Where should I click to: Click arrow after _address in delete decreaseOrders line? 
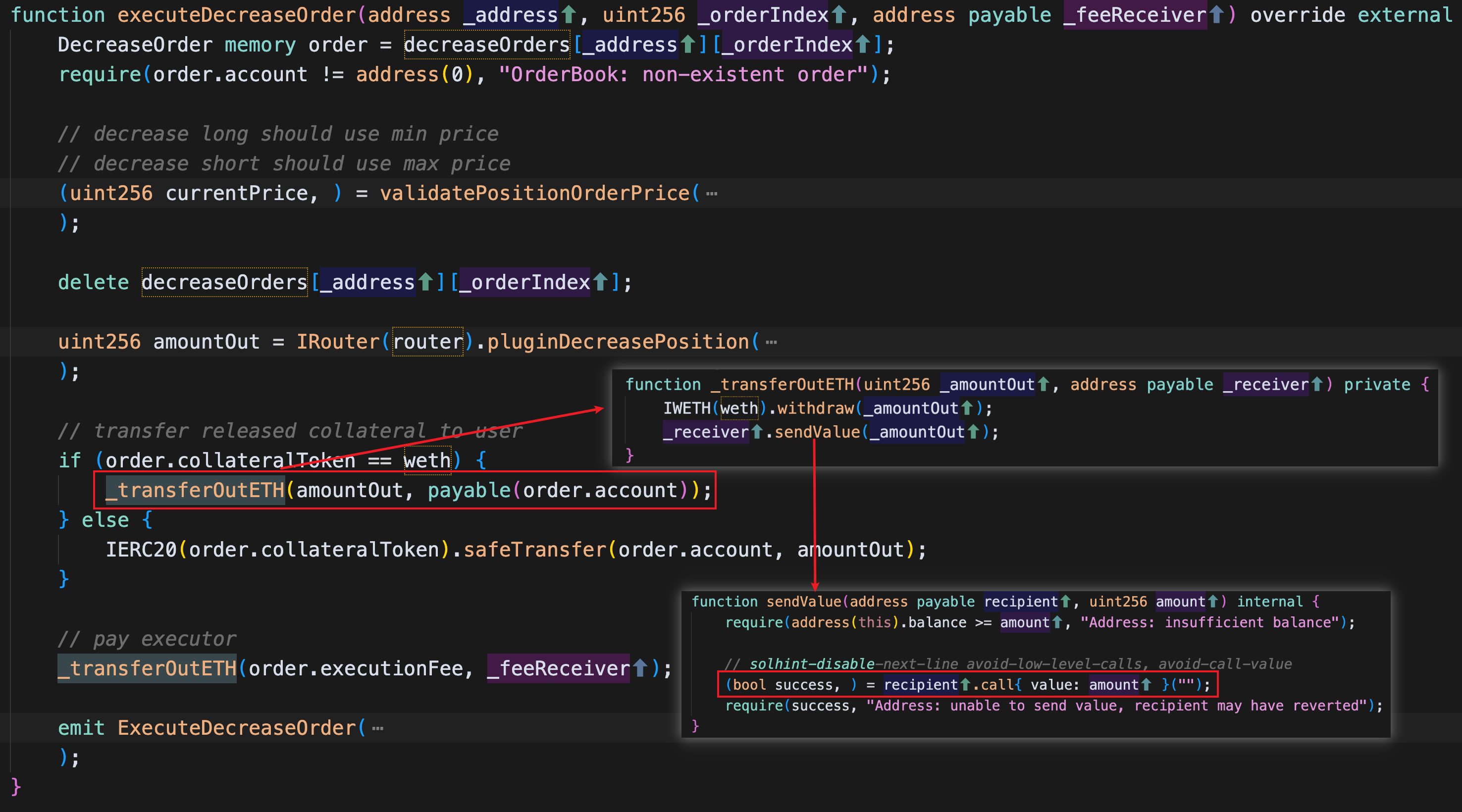(x=424, y=282)
